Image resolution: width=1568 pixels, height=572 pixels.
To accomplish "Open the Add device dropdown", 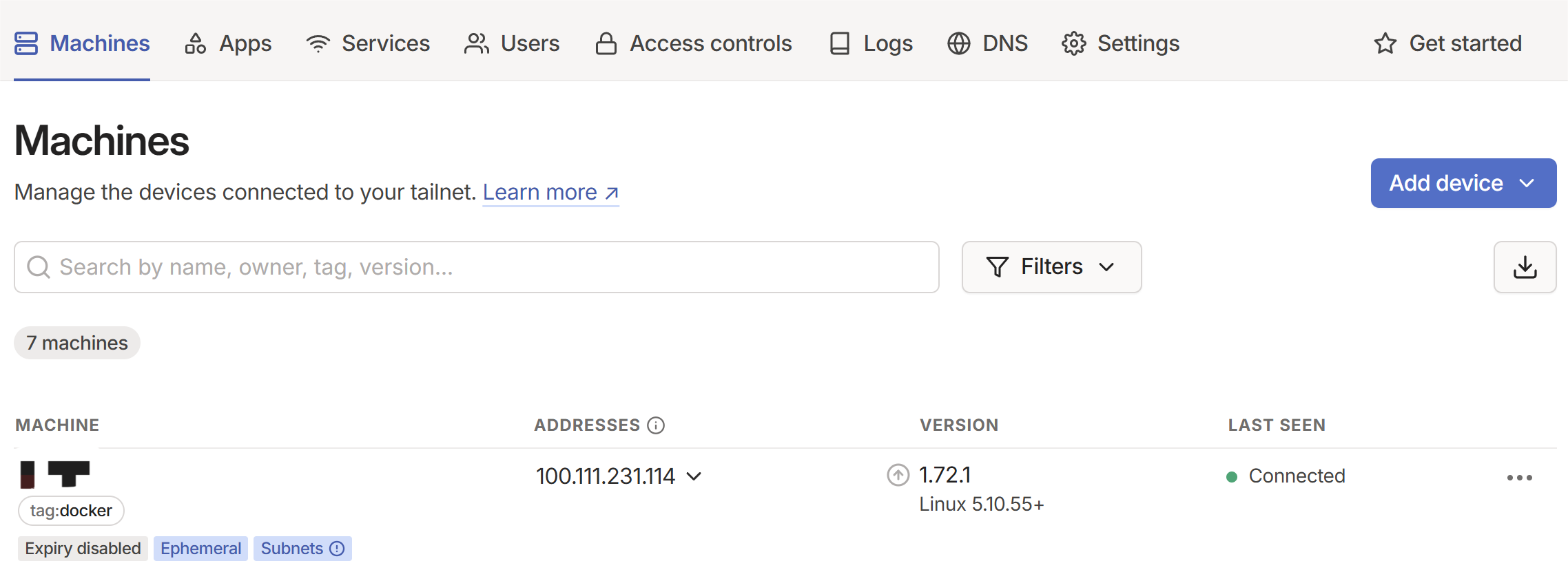I will [1463, 183].
